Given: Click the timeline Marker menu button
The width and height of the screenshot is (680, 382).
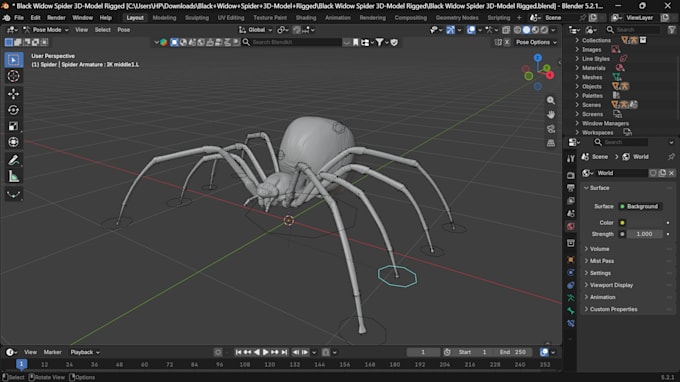Looking at the screenshot, I should point(52,352).
